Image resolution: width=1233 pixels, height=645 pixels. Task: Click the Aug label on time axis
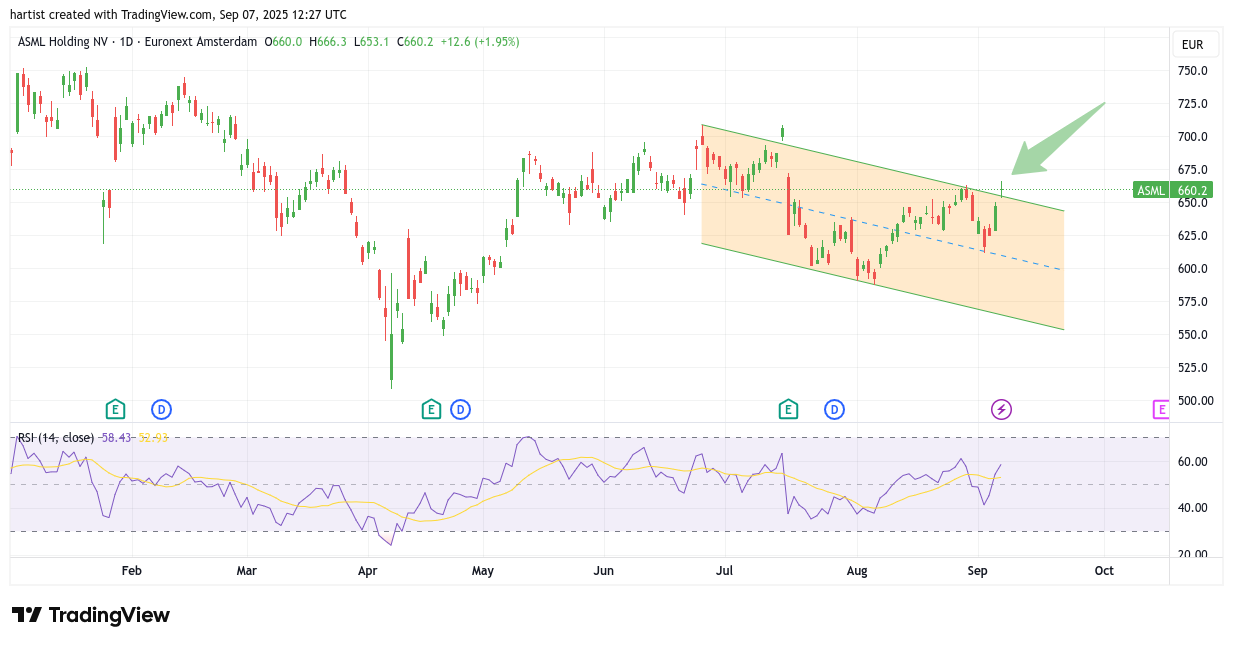(857, 571)
